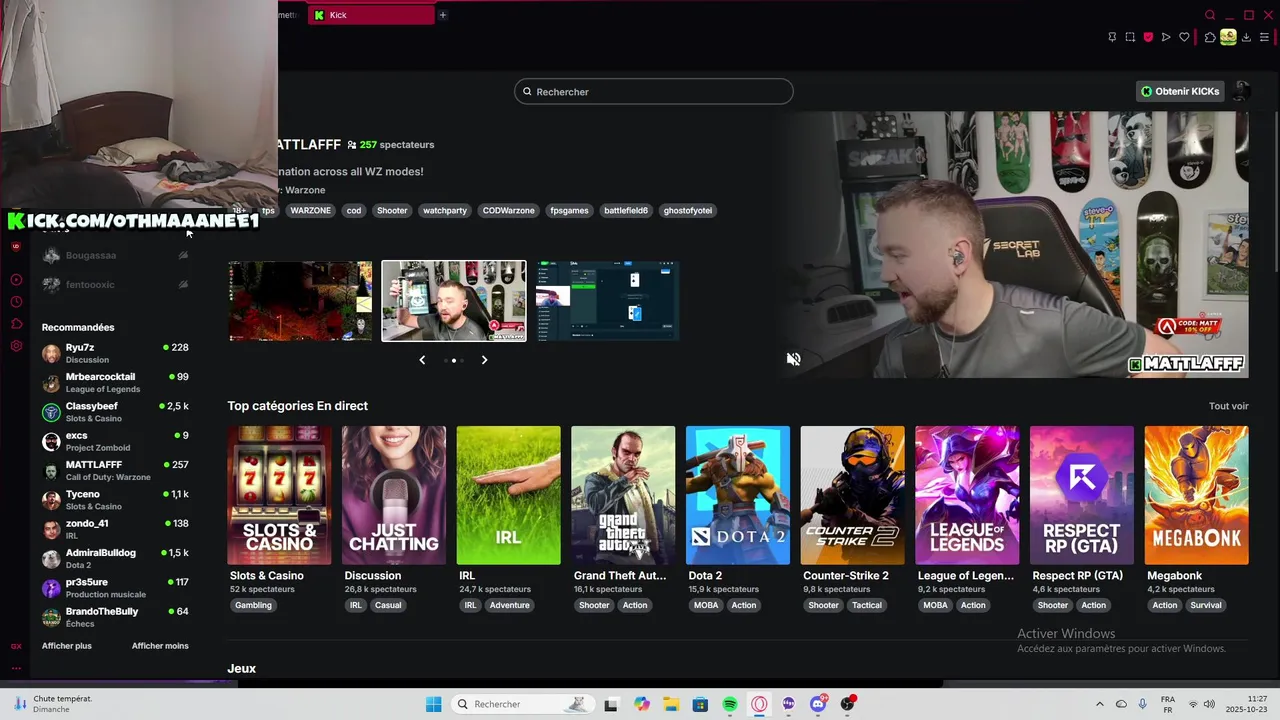Select the battlefield6 tag
This screenshot has height=720, width=1280.
626,211
